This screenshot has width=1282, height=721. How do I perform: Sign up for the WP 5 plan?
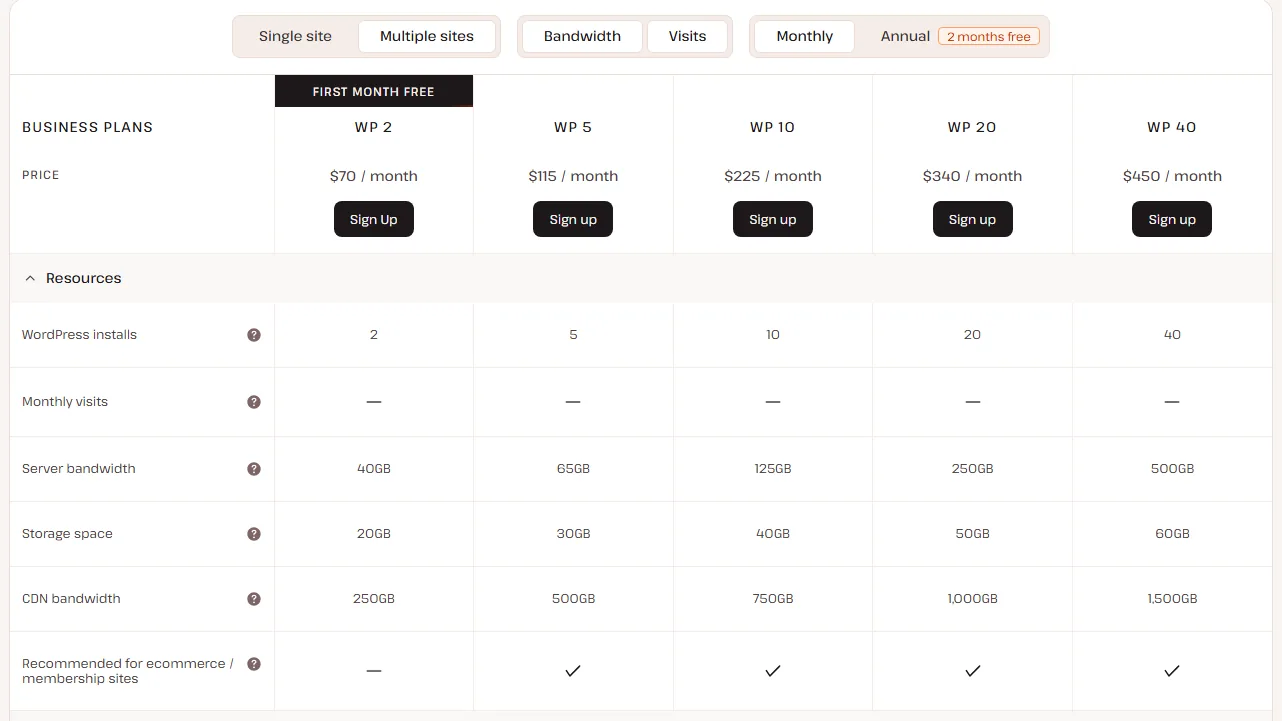click(573, 220)
